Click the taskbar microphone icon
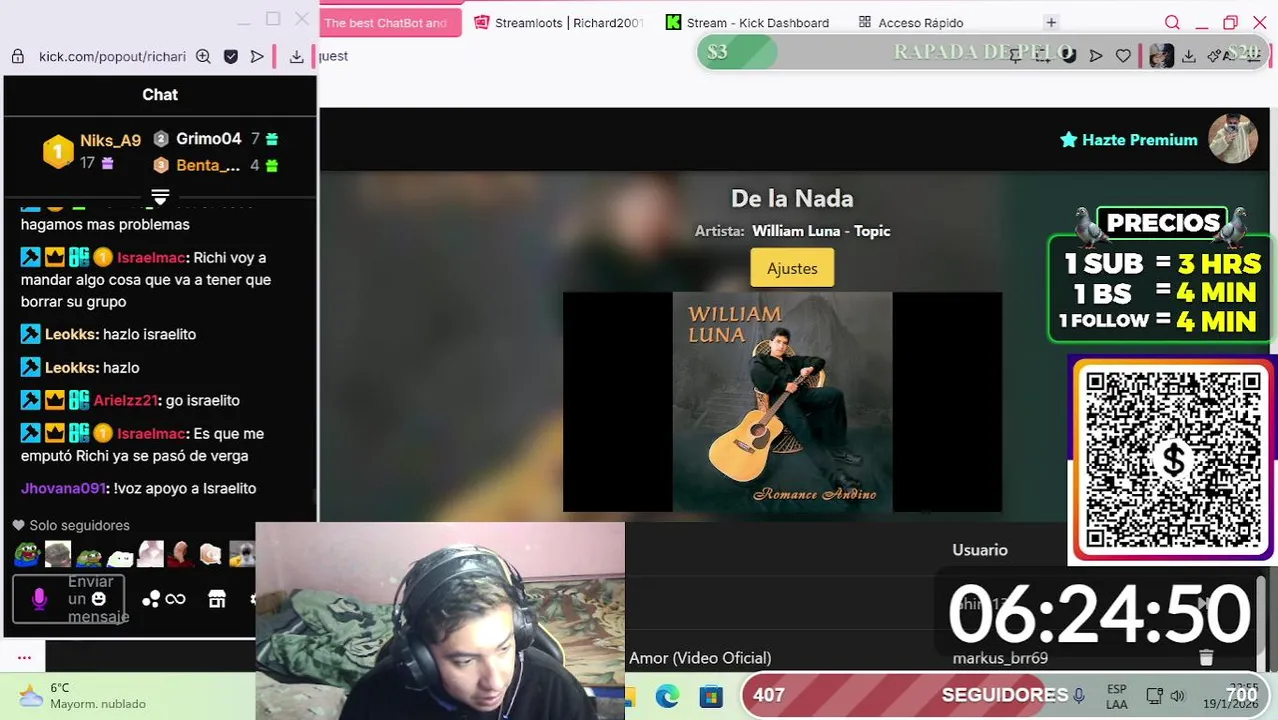The width and height of the screenshot is (1278, 720). pyautogui.click(x=1079, y=696)
